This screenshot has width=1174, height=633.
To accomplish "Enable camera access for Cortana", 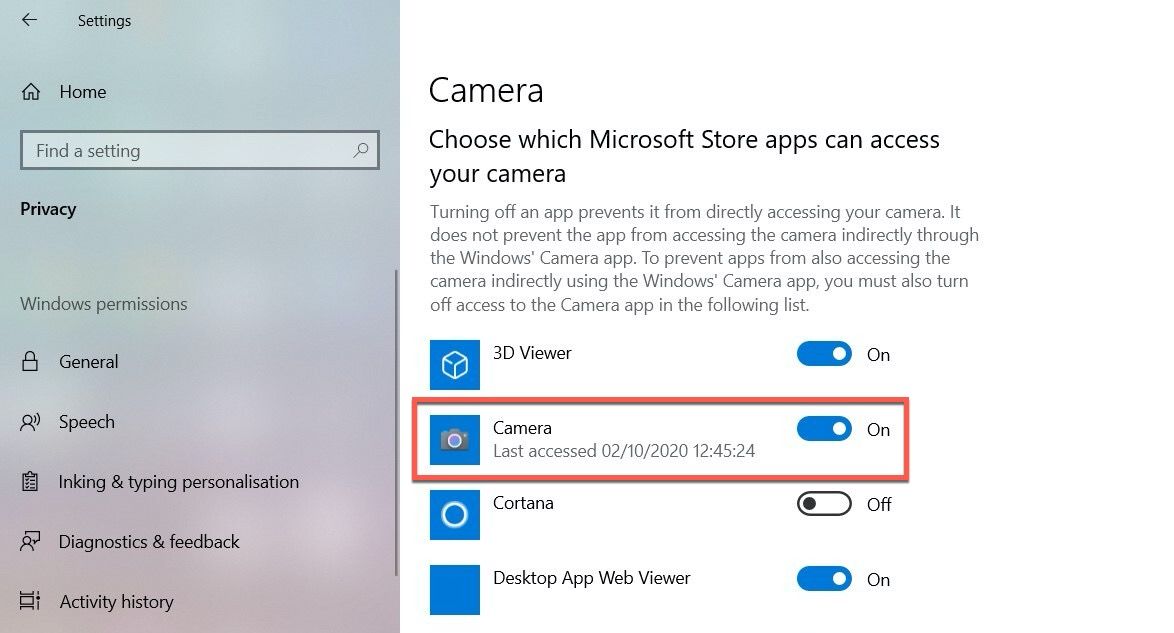I will (x=824, y=504).
